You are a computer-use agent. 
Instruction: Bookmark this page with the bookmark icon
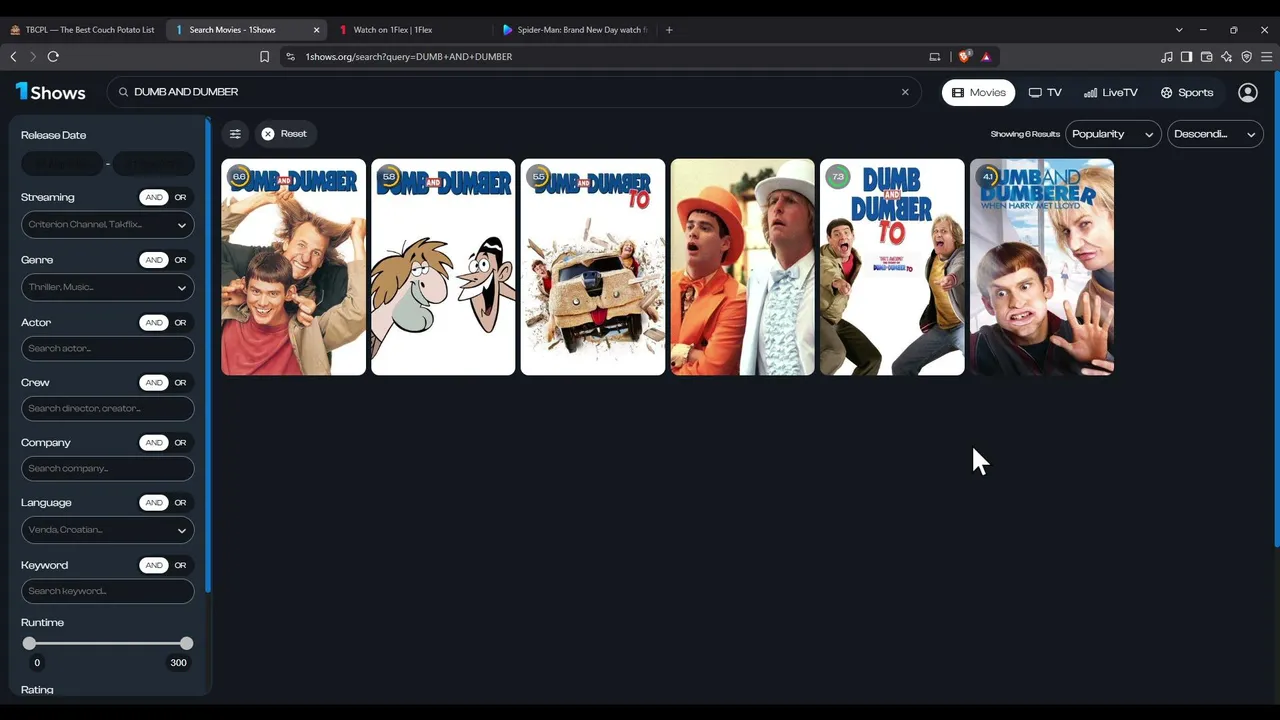tap(264, 57)
